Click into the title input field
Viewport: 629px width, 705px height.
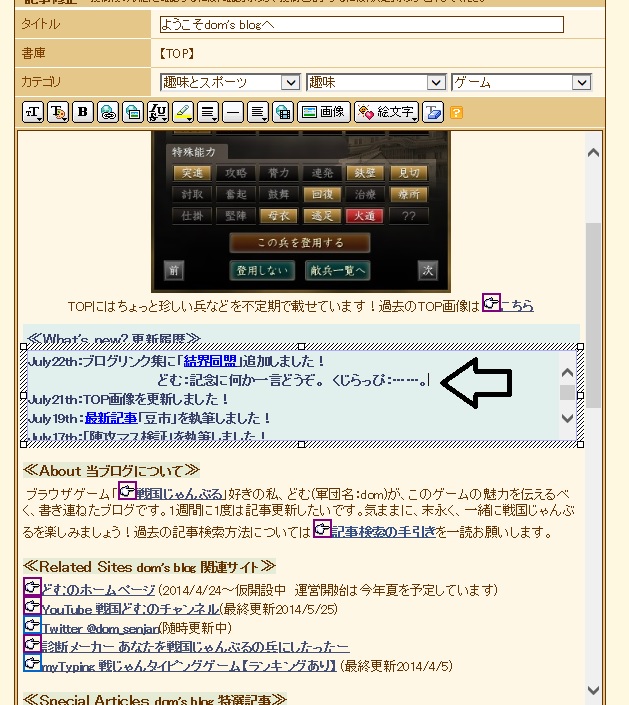point(361,25)
